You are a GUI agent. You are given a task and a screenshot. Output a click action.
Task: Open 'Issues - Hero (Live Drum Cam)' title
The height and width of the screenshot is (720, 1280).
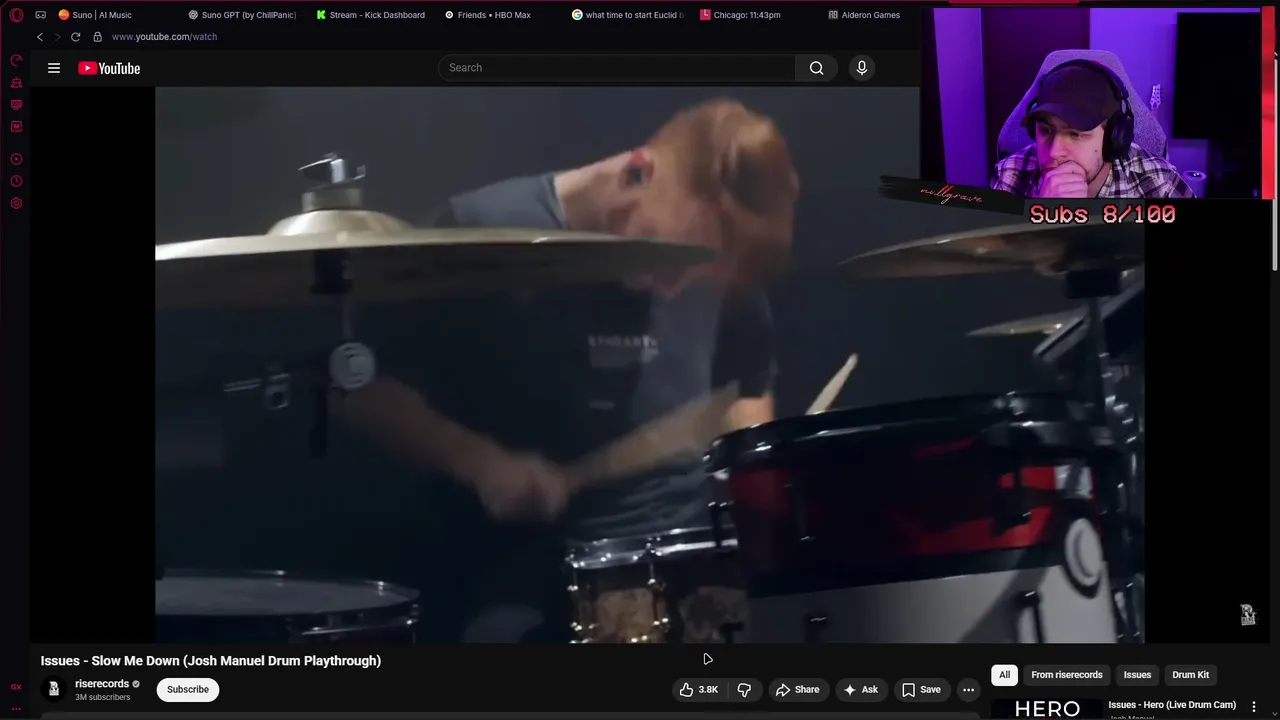1172,705
